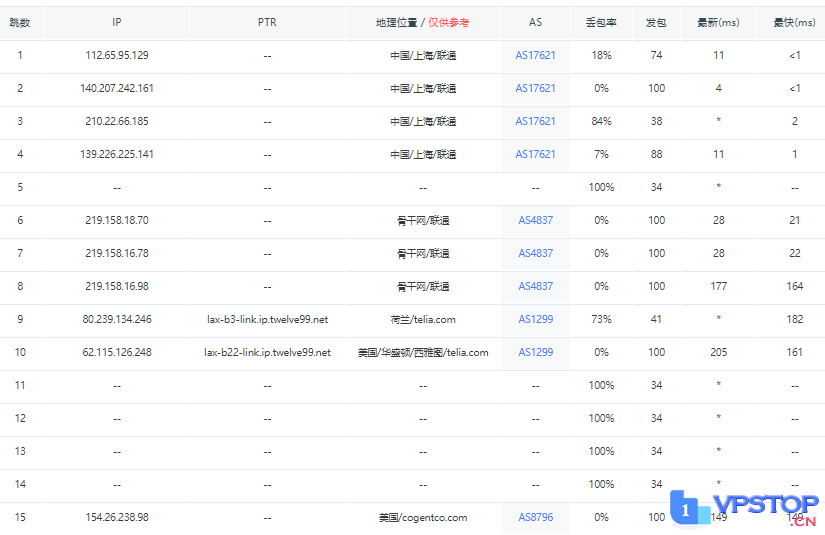825x535 pixels.
Task: Open the AS8796 link for cogentco.com
Action: point(535,518)
